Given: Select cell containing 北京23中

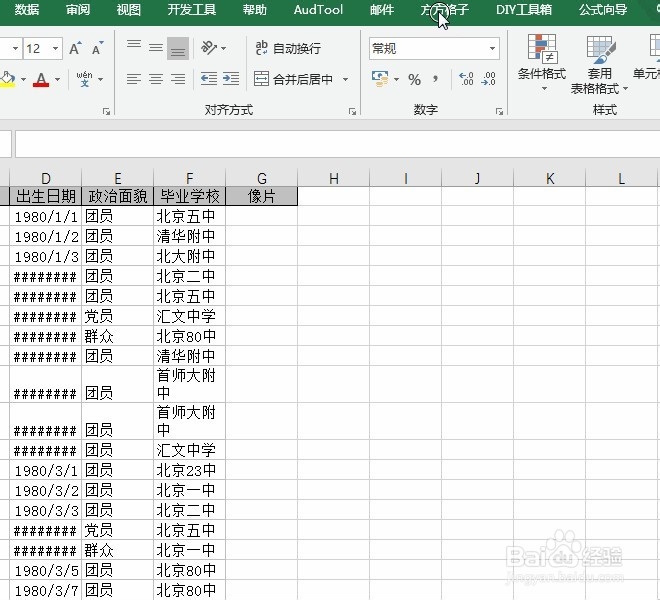Looking at the screenshot, I should (189, 470).
